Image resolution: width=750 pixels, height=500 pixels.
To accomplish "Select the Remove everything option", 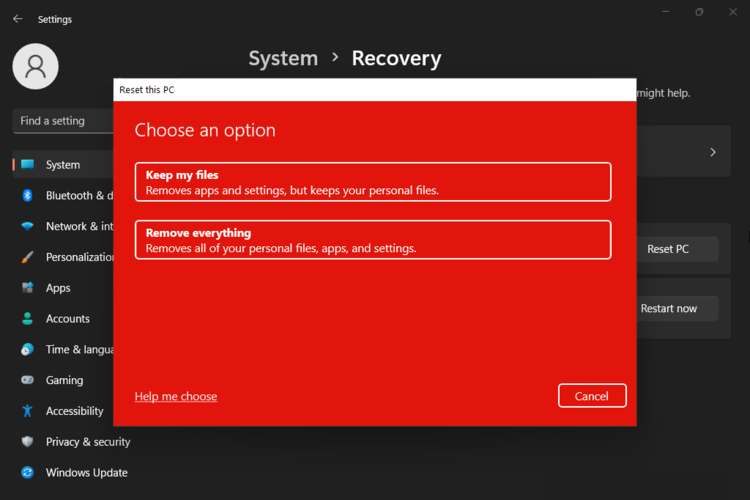I will coord(372,240).
